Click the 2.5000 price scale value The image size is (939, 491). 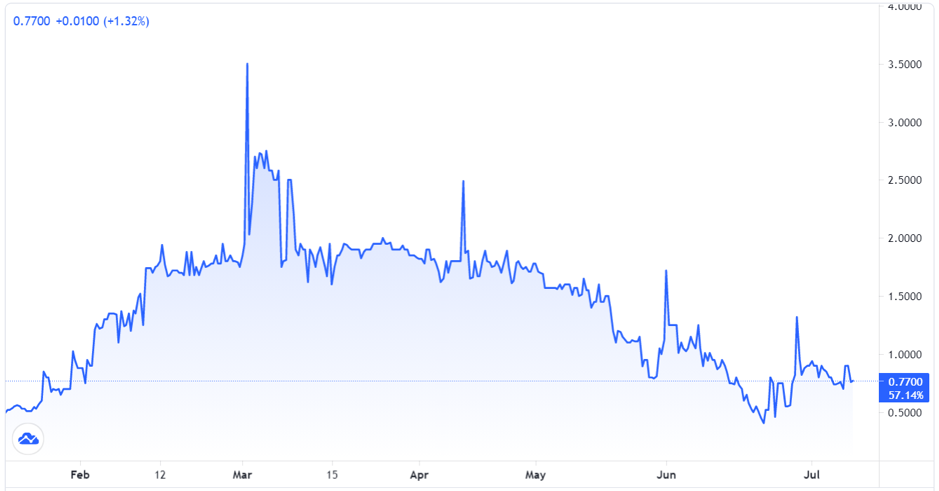(x=904, y=181)
